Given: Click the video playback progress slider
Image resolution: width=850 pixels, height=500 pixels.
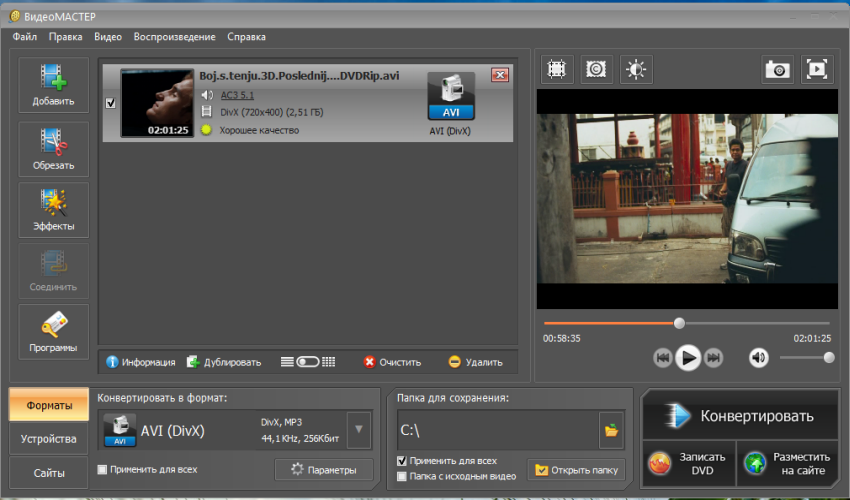Looking at the screenshot, I should (x=687, y=323).
